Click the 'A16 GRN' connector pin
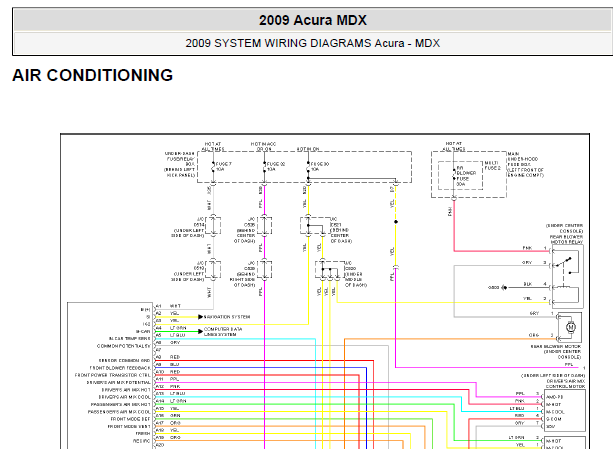The width and height of the screenshot is (613, 449). (168, 415)
